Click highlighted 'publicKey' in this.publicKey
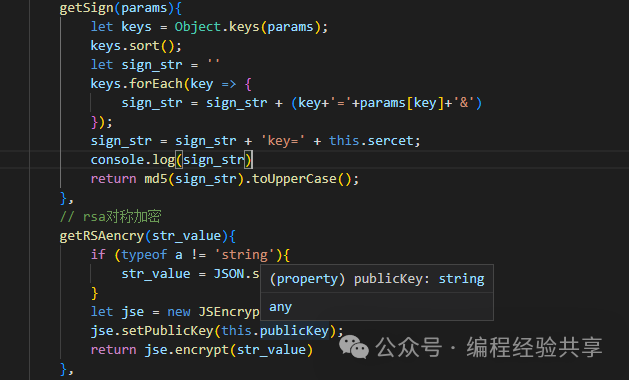Screen dimensions: 629x380 (294, 331)
